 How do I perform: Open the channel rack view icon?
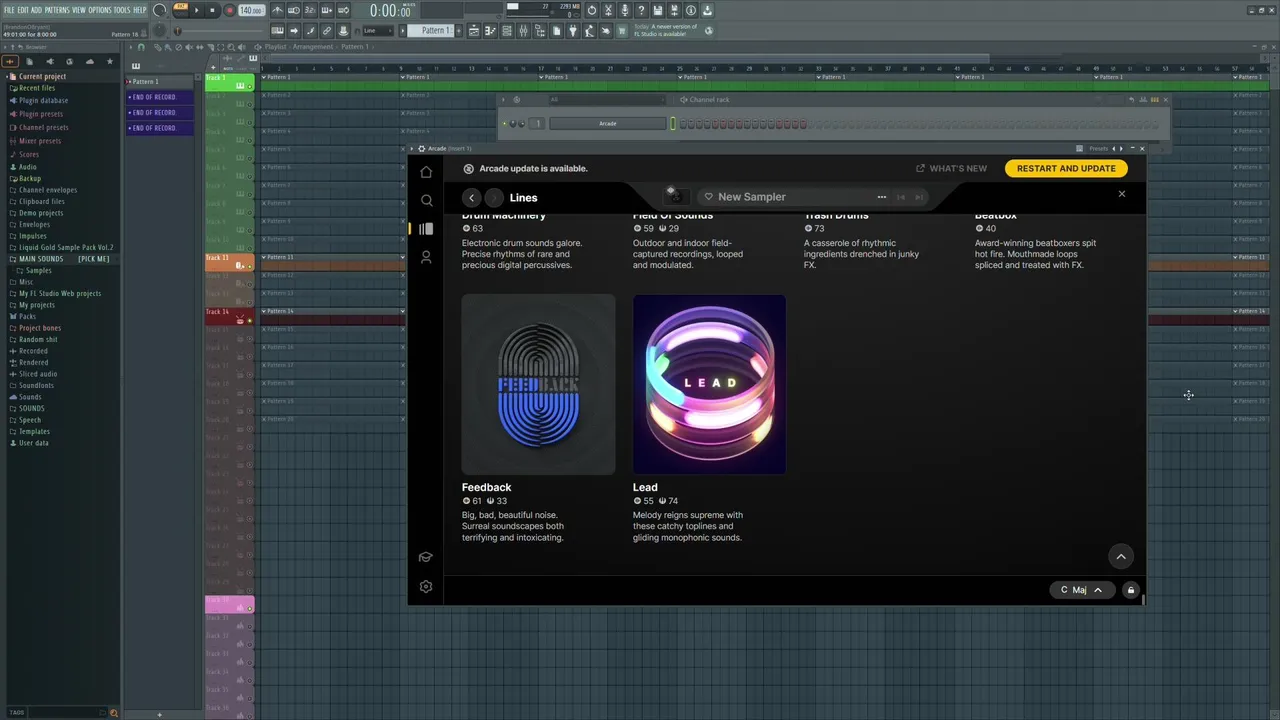[x=506, y=30]
